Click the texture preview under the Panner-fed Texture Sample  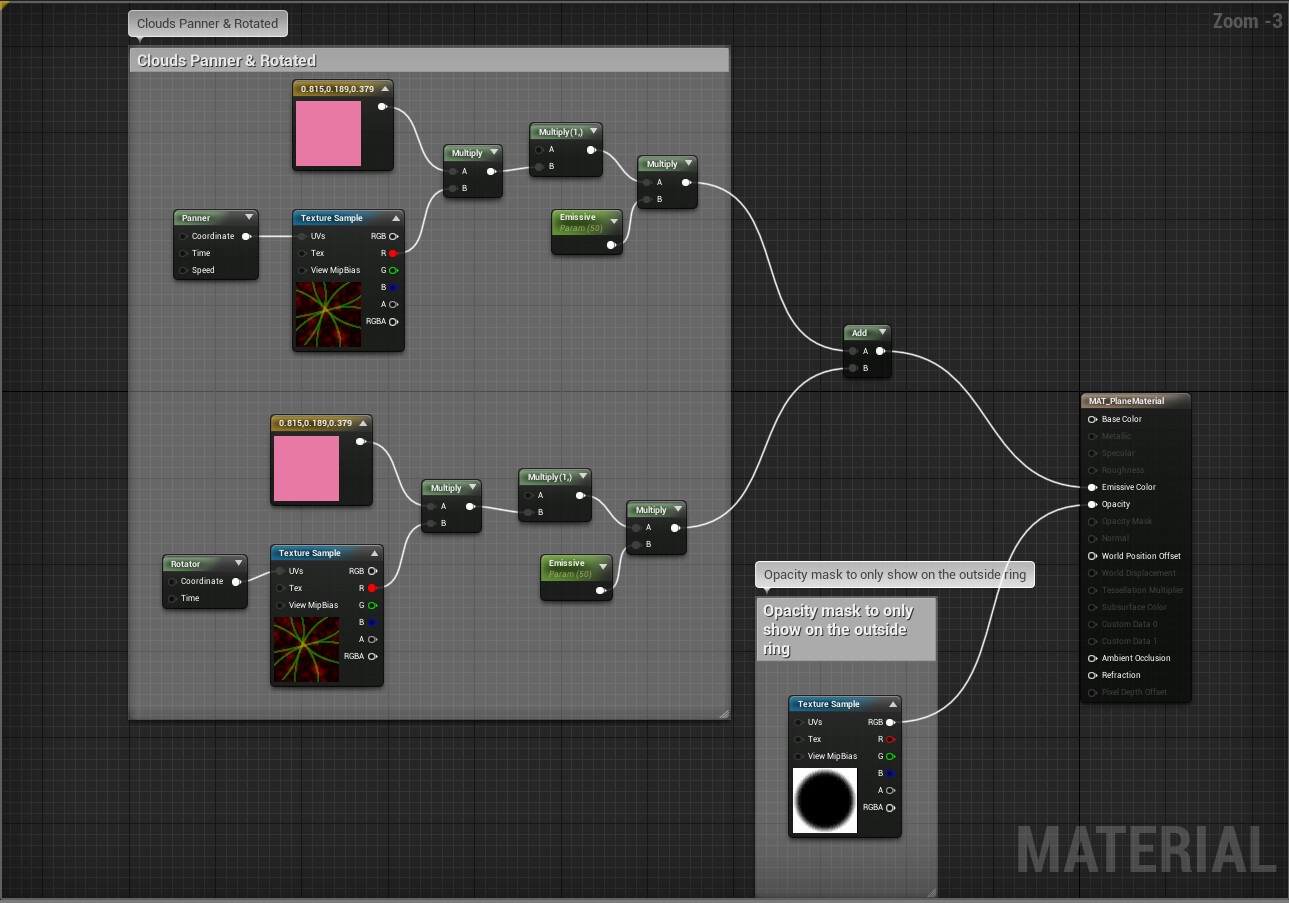[328, 315]
